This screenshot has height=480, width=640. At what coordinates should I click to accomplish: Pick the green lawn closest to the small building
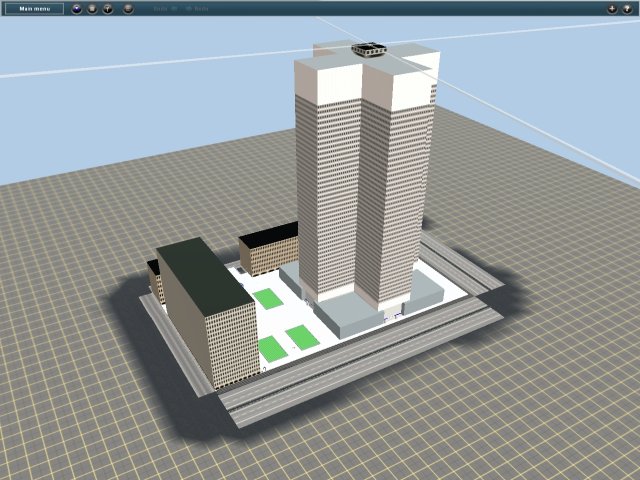click(267, 298)
